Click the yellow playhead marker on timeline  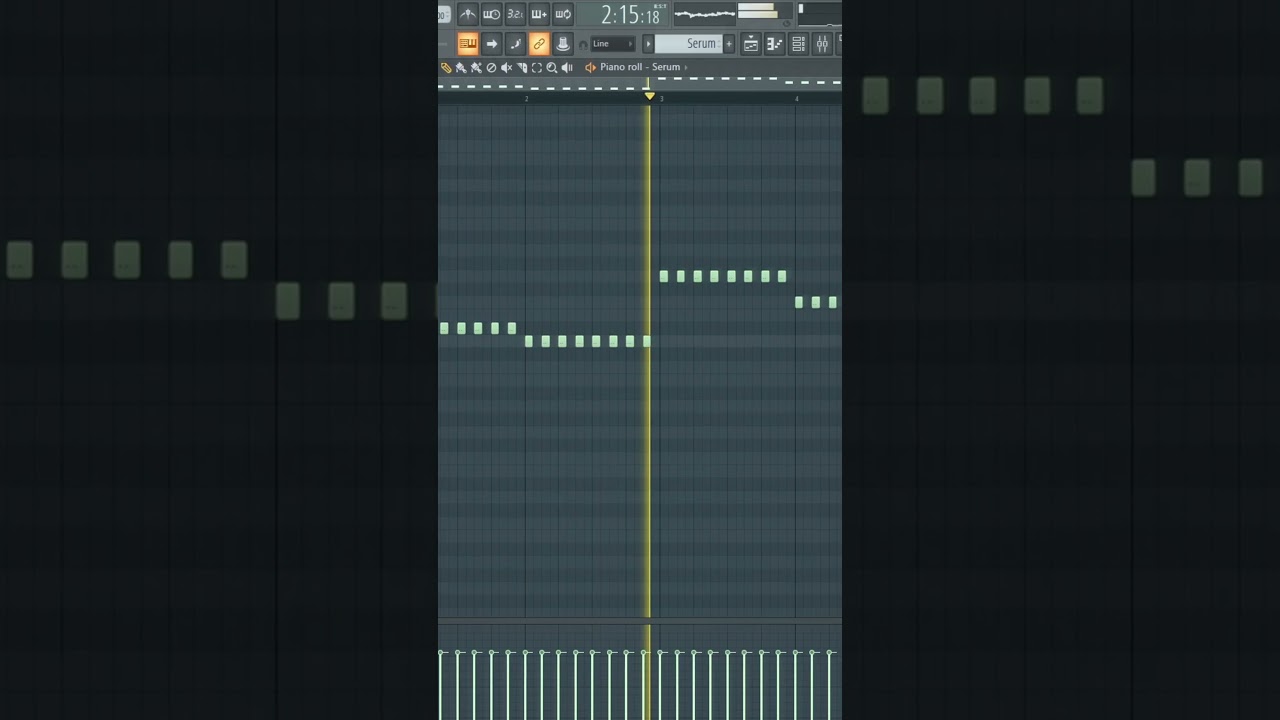[649, 96]
